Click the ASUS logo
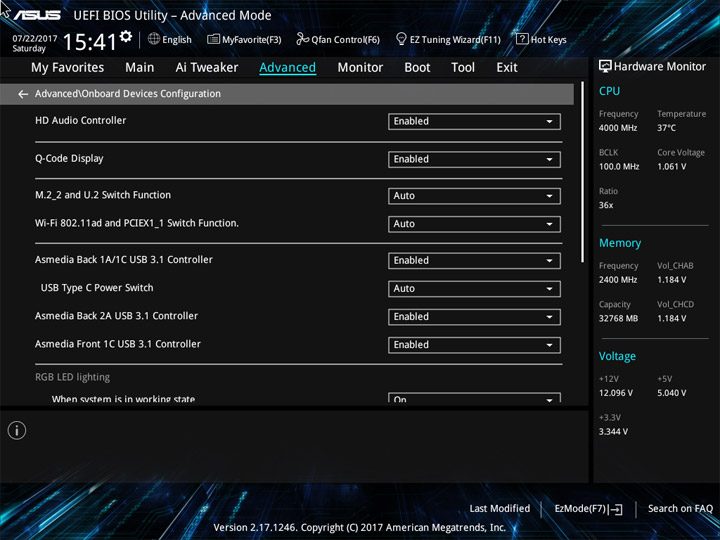Image resolution: width=720 pixels, height=540 pixels. click(x=37, y=15)
